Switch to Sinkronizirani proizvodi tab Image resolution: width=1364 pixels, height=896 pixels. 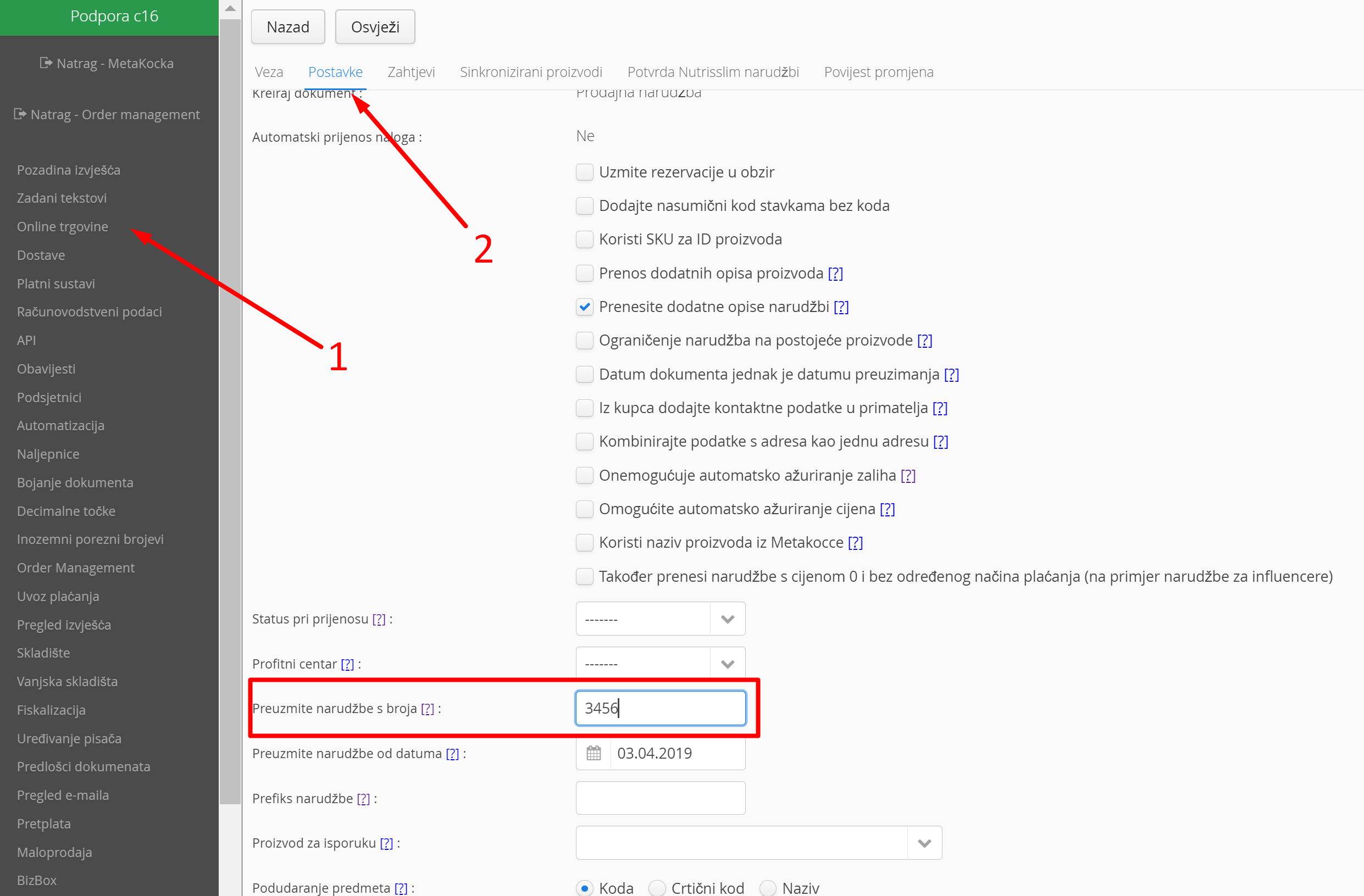(531, 72)
